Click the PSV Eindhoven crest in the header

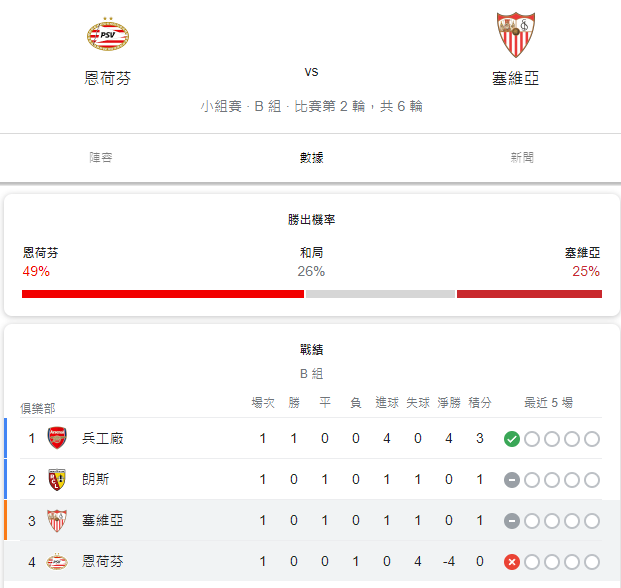coord(108,34)
